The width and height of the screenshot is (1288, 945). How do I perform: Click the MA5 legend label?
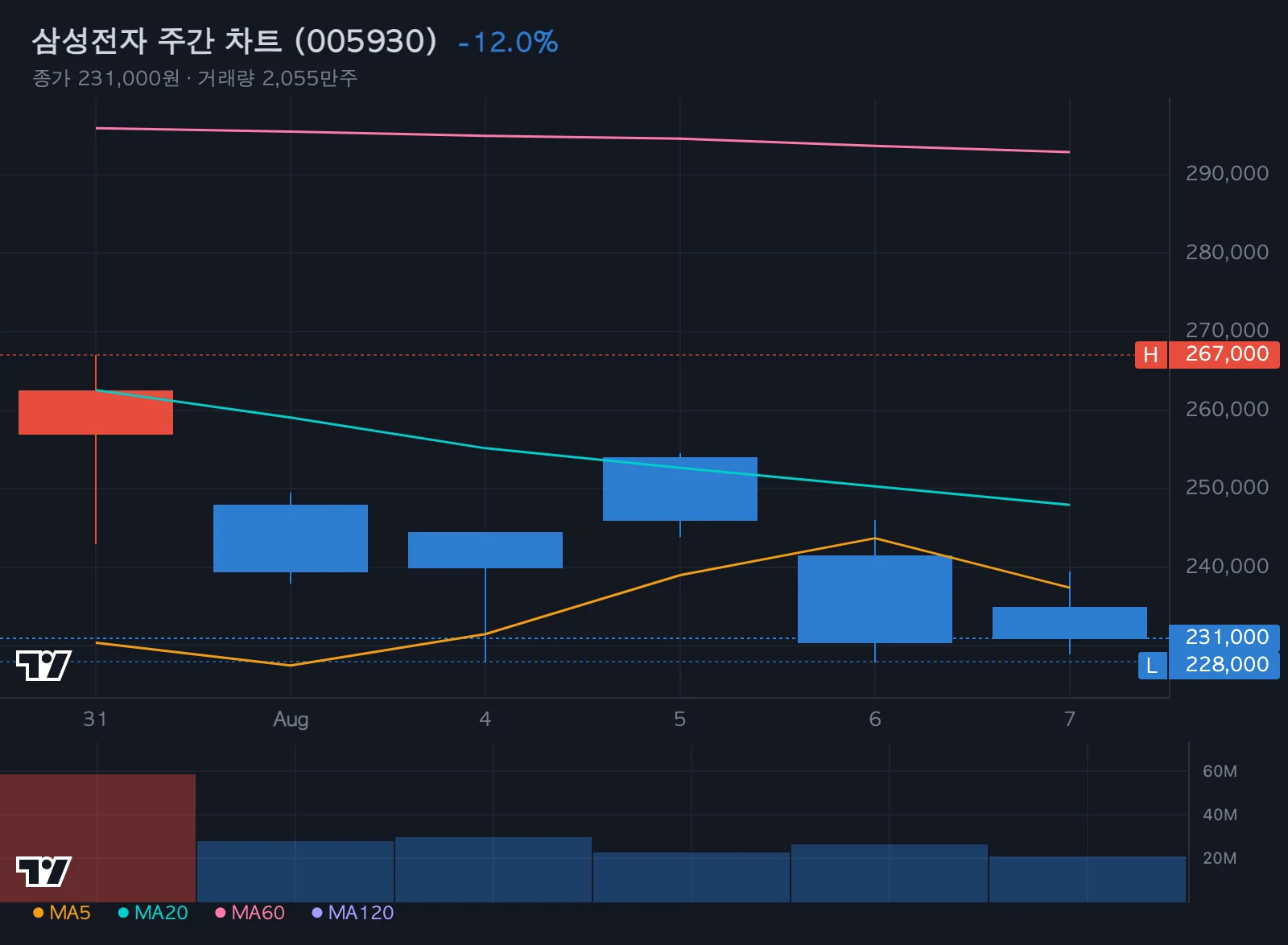point(70,913)
